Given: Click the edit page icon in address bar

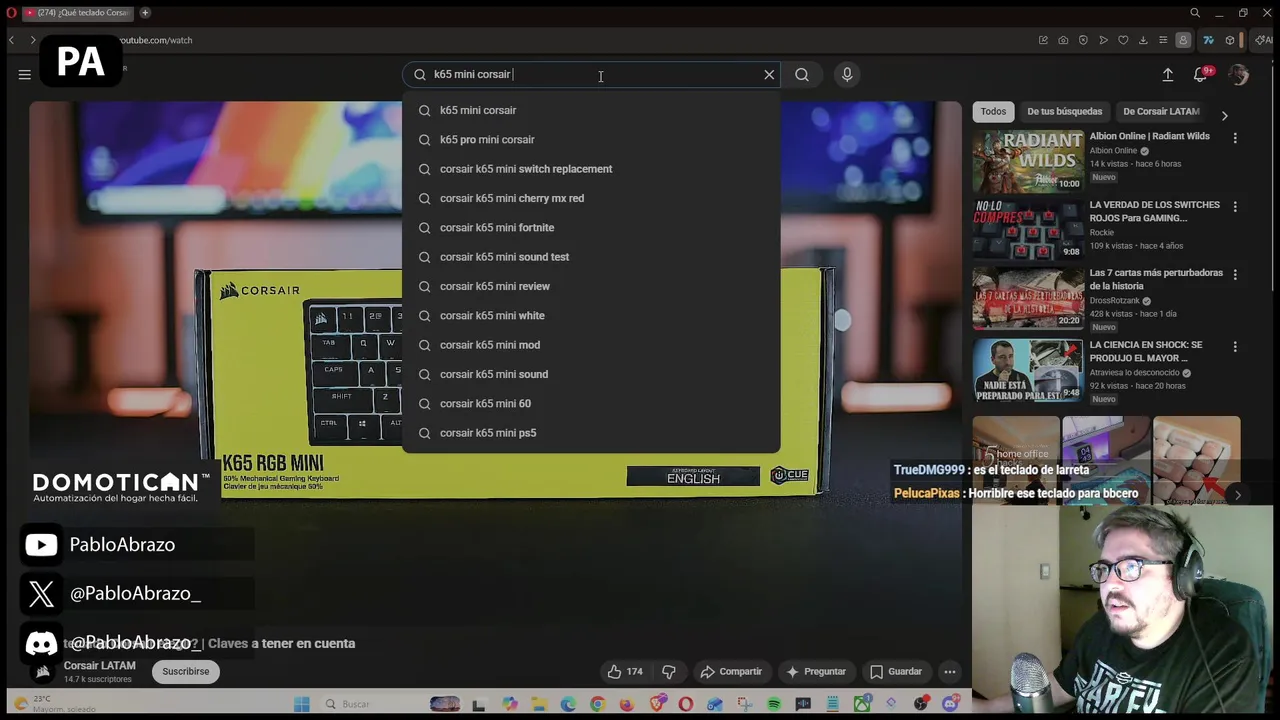Looking at the screenshot, I should [1043, 40].
